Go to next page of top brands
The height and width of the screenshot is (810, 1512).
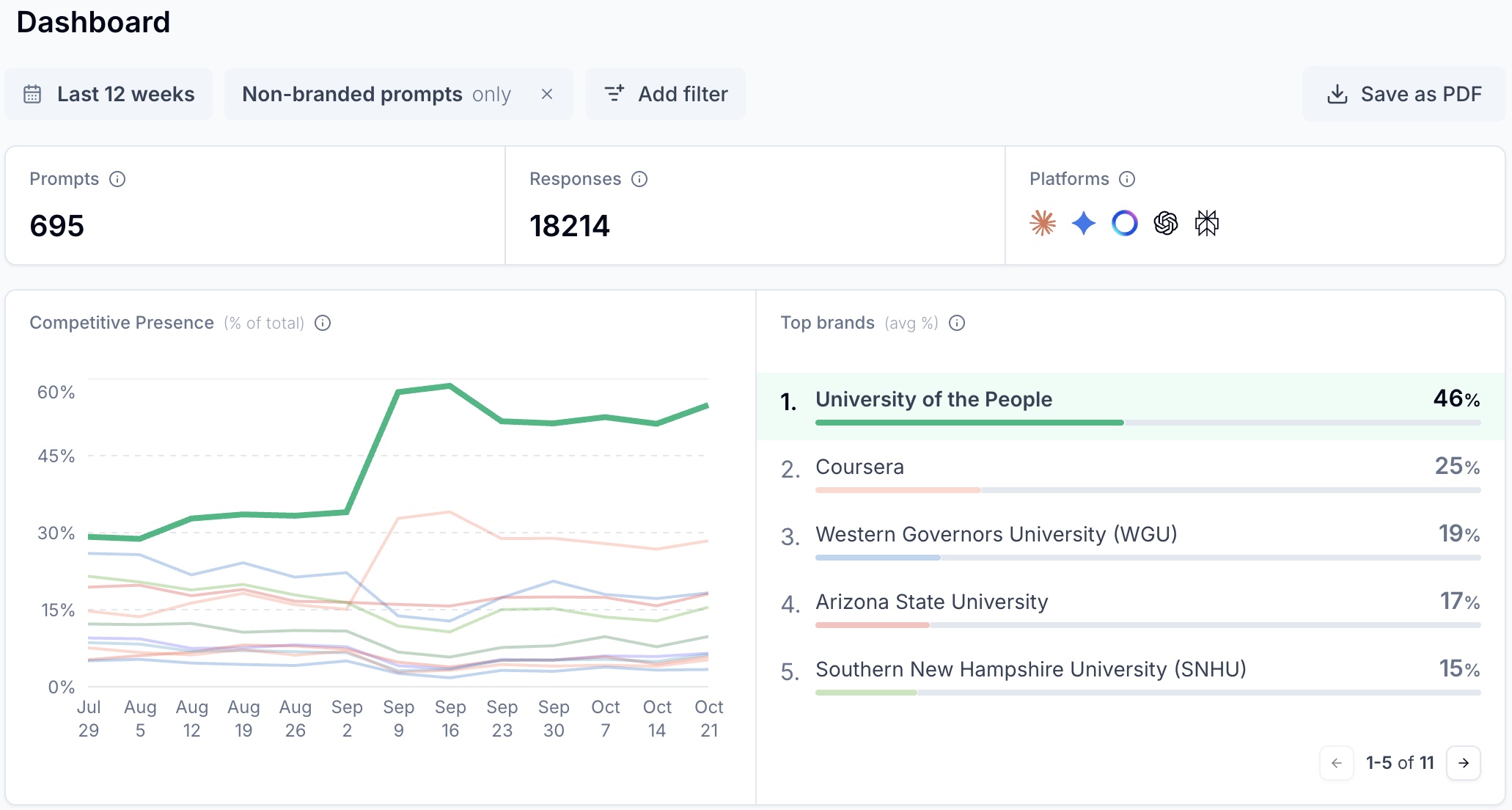pyautogui.click(x=1464, y=763)
